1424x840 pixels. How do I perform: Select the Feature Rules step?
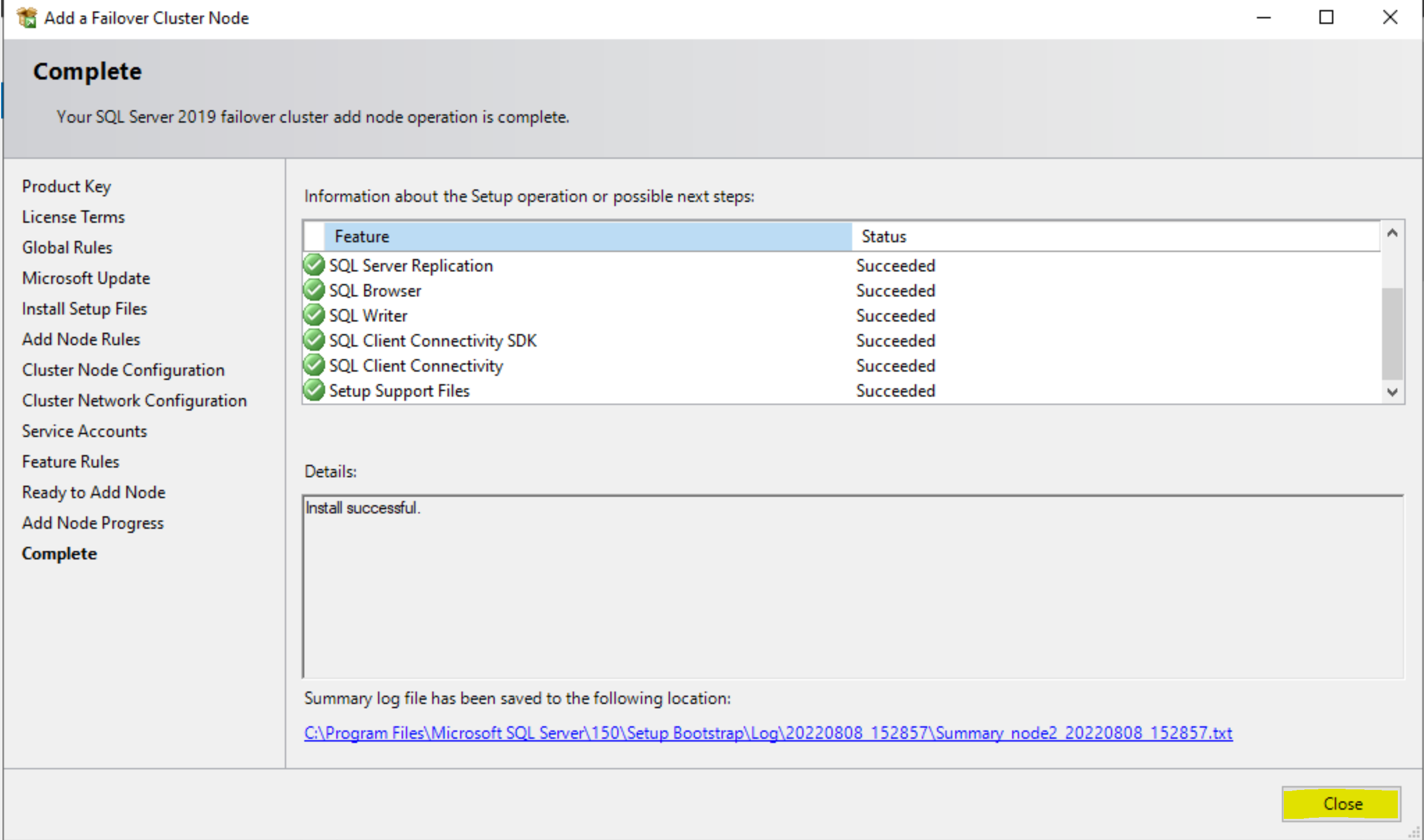[71, 461]
